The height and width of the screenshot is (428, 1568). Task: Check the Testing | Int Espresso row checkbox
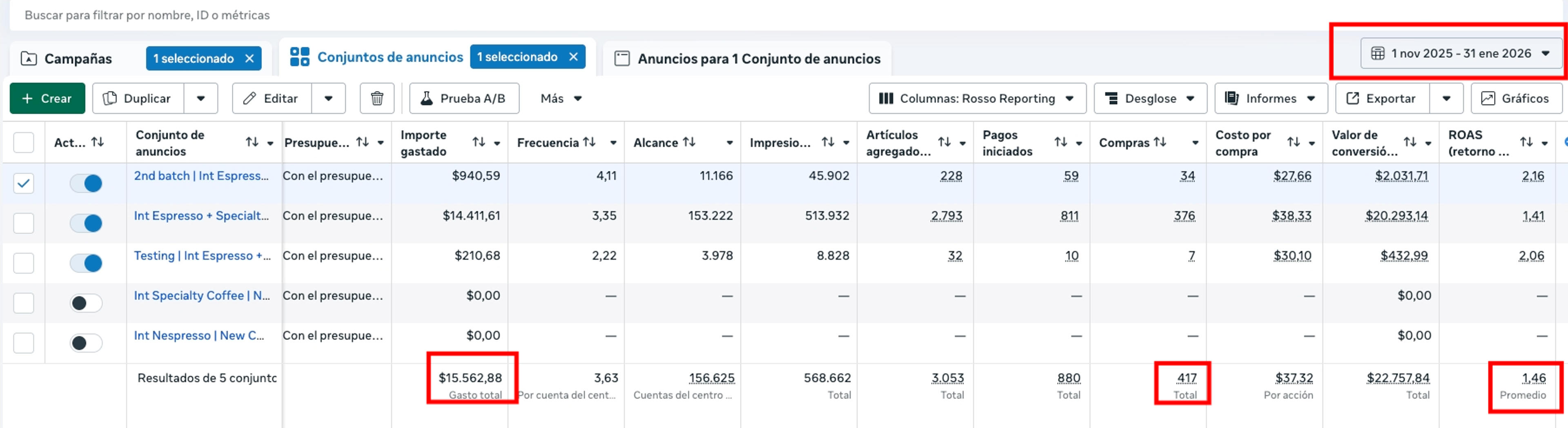(24, 263)
